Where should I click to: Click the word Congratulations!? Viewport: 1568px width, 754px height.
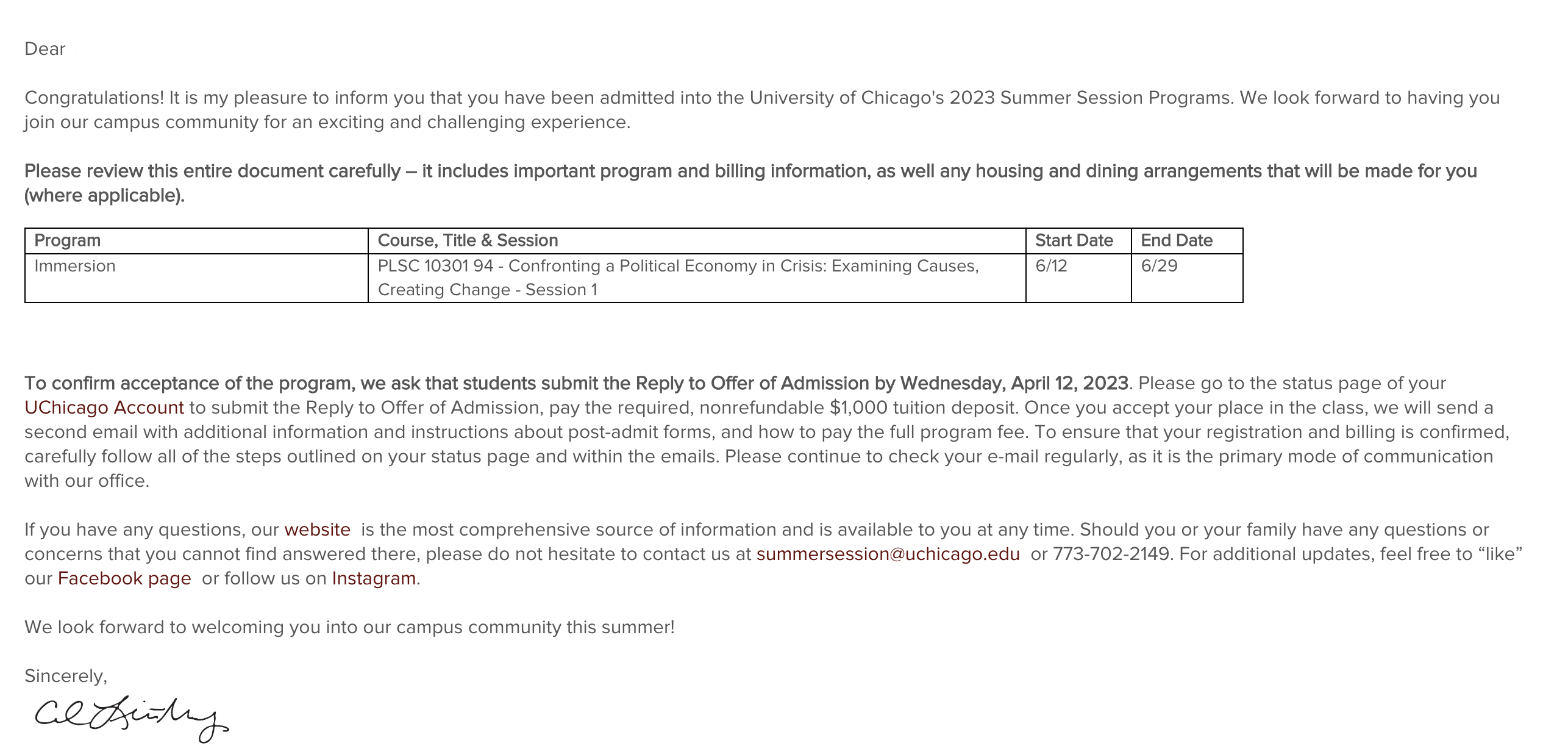tap(94, 98)
